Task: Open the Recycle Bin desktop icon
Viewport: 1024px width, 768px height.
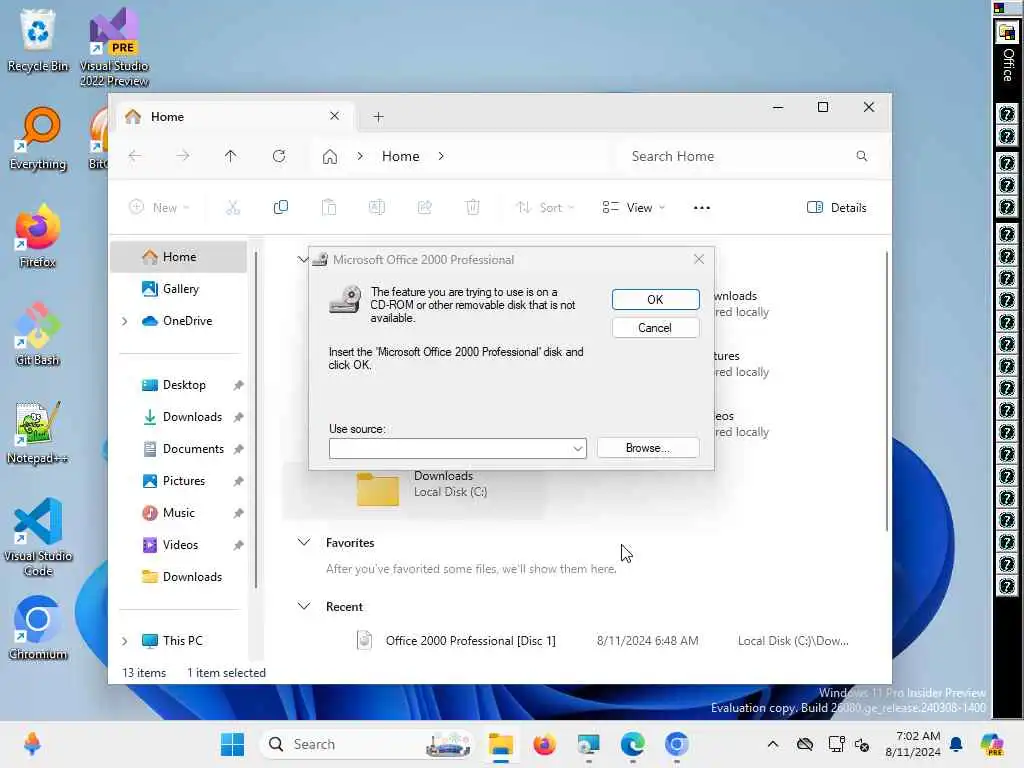Action: (38, 39)
